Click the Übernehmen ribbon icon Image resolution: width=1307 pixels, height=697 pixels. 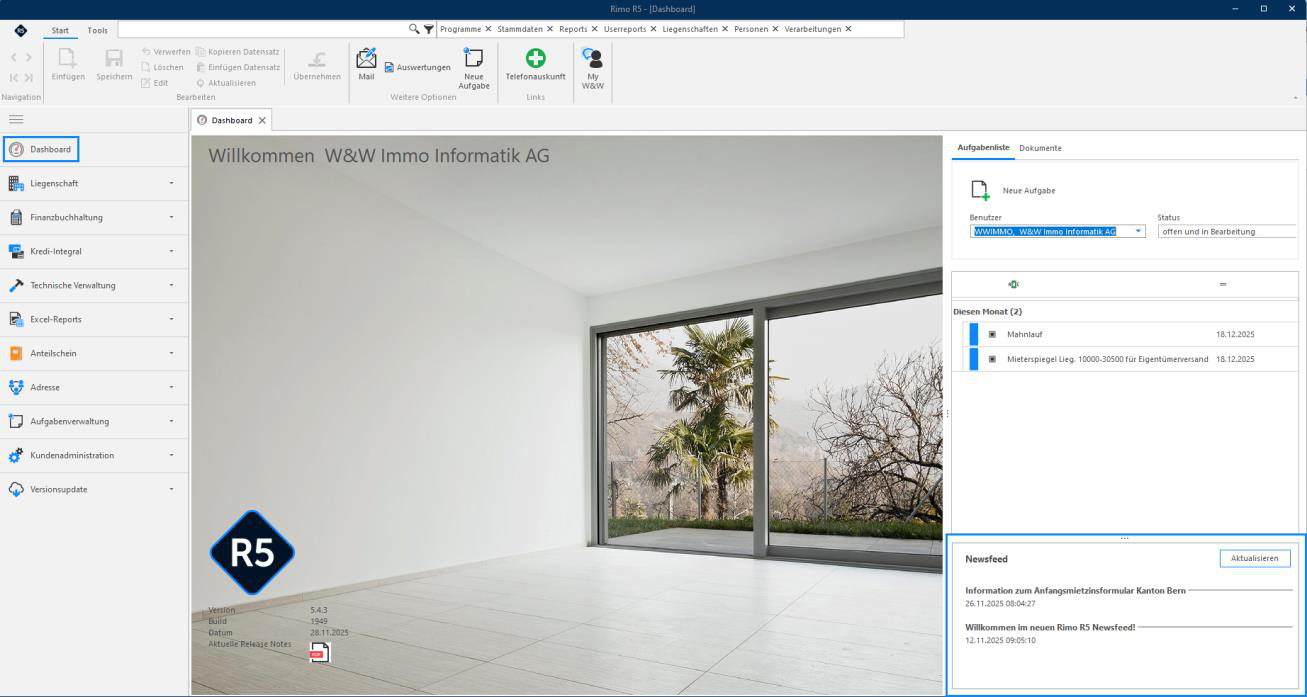tap(316, 58)
